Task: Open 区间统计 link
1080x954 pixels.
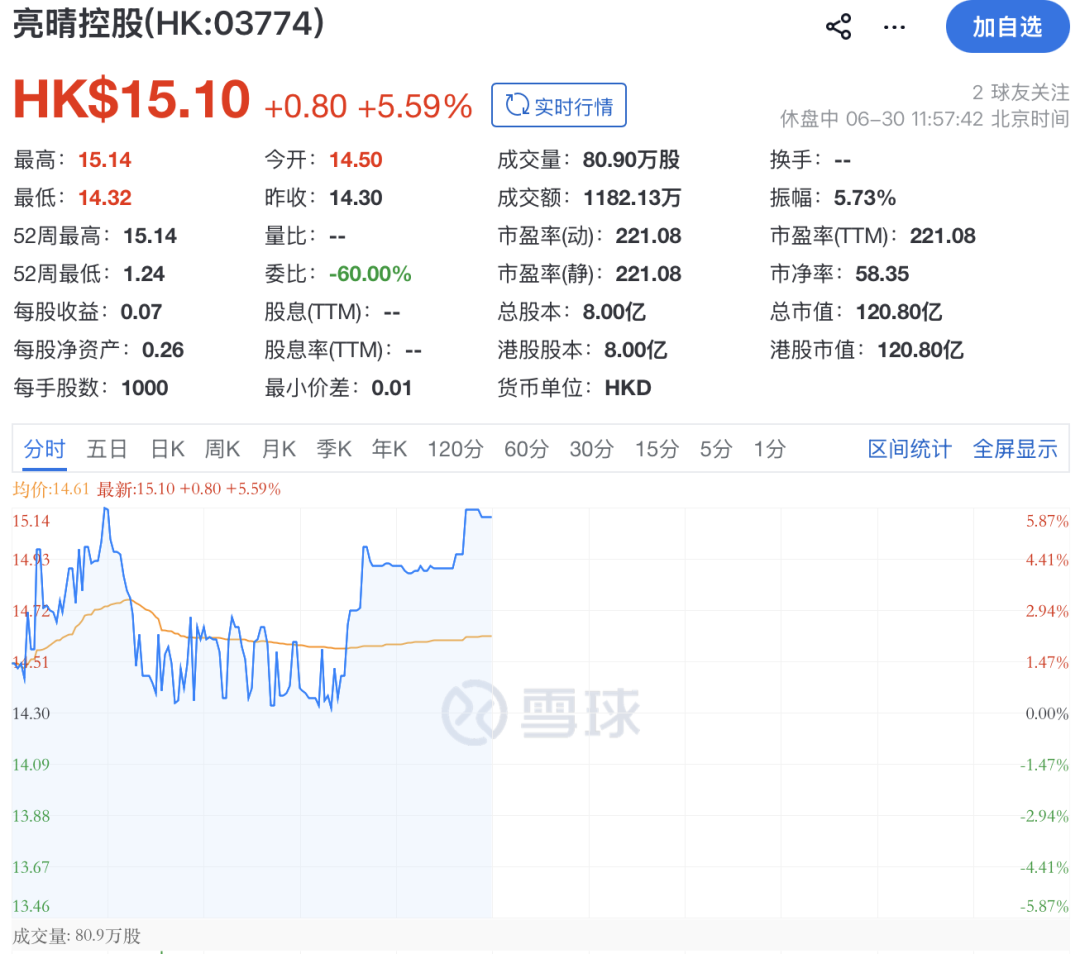Action: pos(909,449)
